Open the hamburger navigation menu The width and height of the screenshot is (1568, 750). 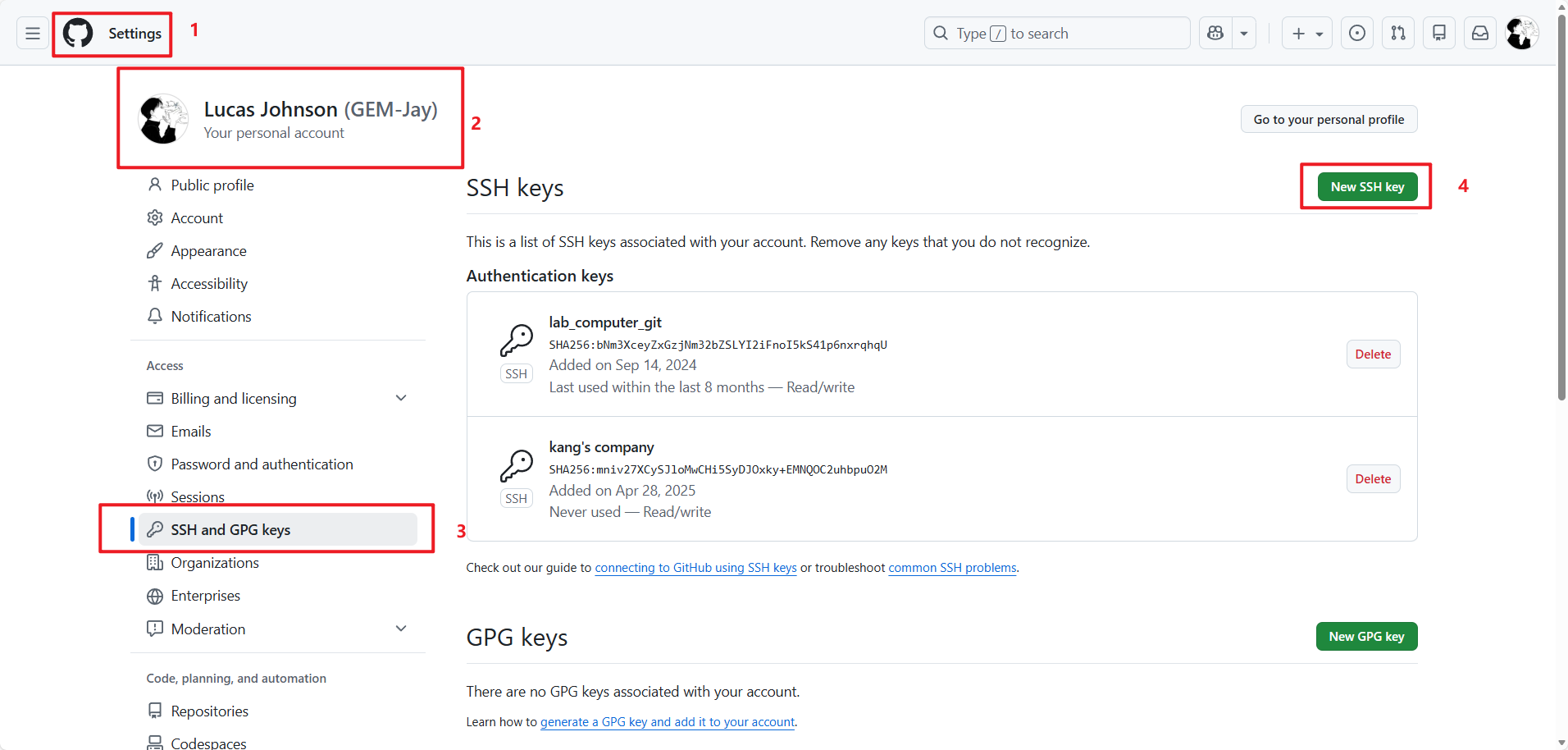[x=33, y=34]
